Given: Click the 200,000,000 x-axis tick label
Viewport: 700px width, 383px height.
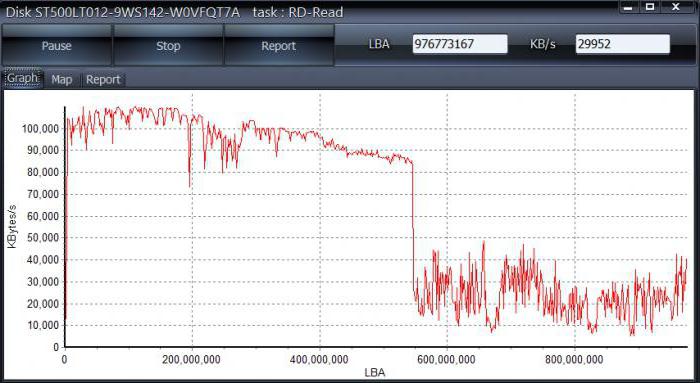Looking at the screenshot, I should (191, 359).
